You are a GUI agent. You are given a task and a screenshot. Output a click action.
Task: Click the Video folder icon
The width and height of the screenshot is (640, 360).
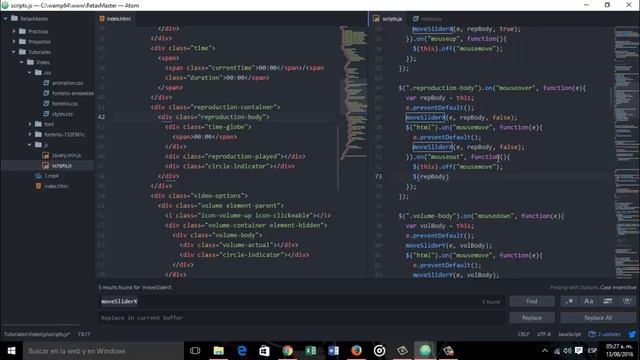point(30,62)
